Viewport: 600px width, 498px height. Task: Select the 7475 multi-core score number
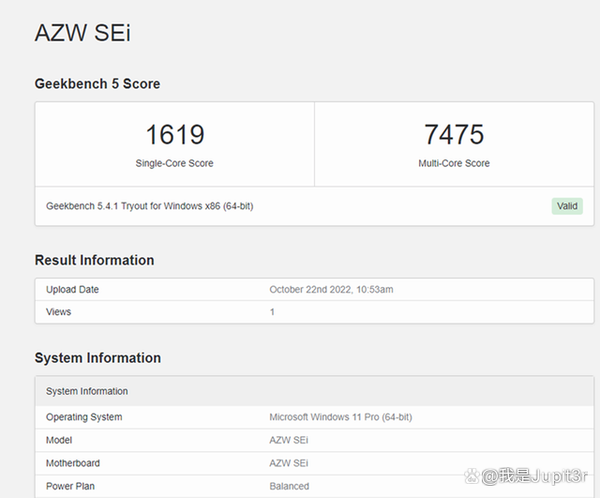tap(453, 134)
